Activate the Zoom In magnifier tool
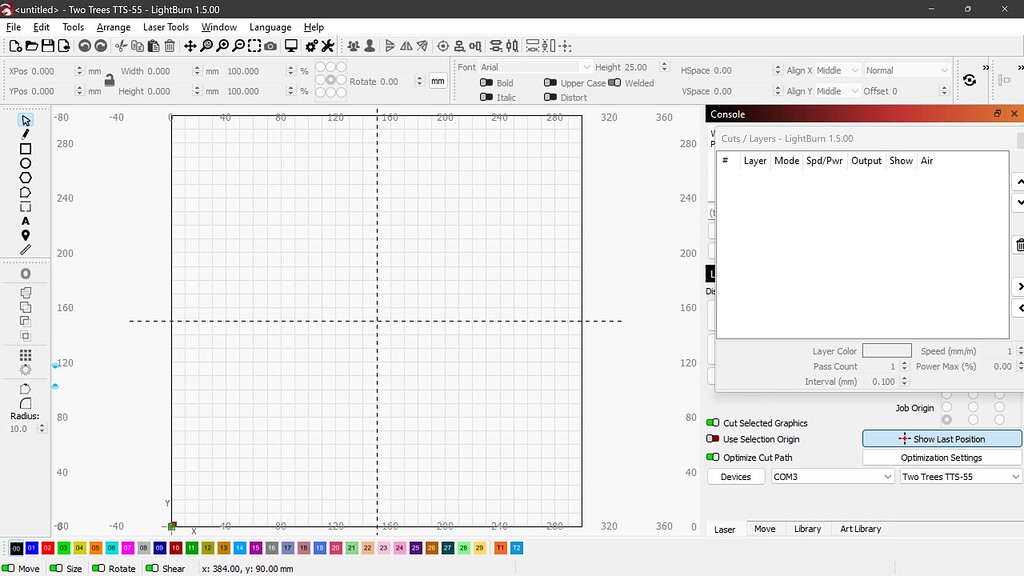The height and width of the screenshot is (576, 1024). [x=222, y=45]
